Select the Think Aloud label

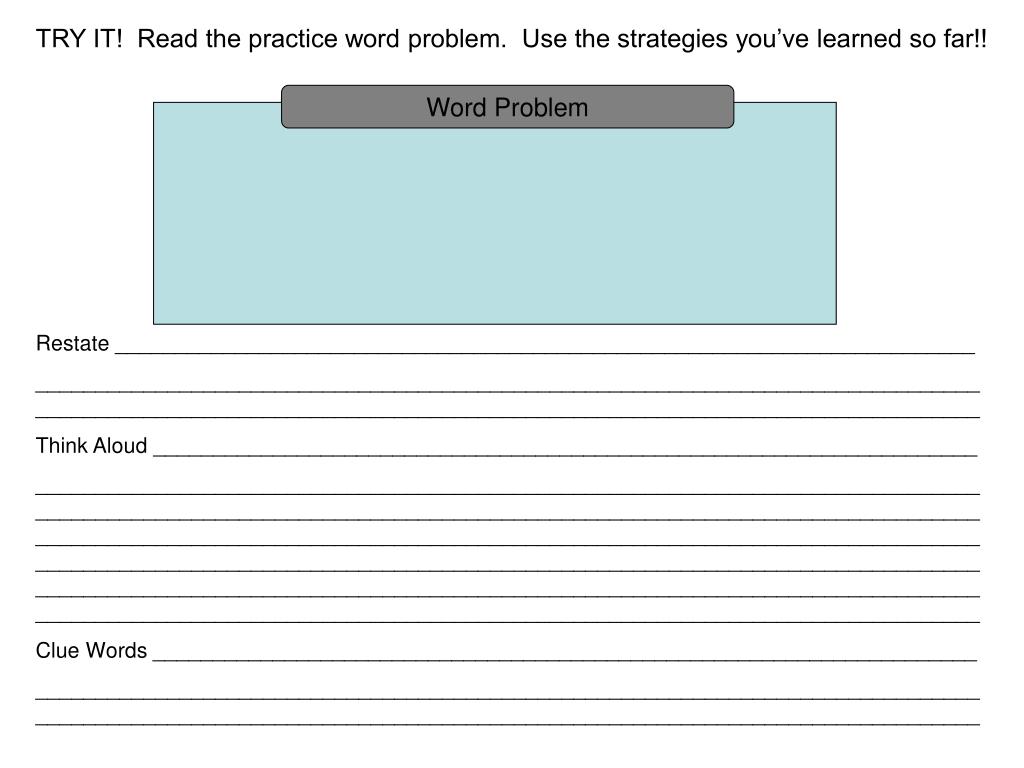pyautogui.click(x=91, y=445)
